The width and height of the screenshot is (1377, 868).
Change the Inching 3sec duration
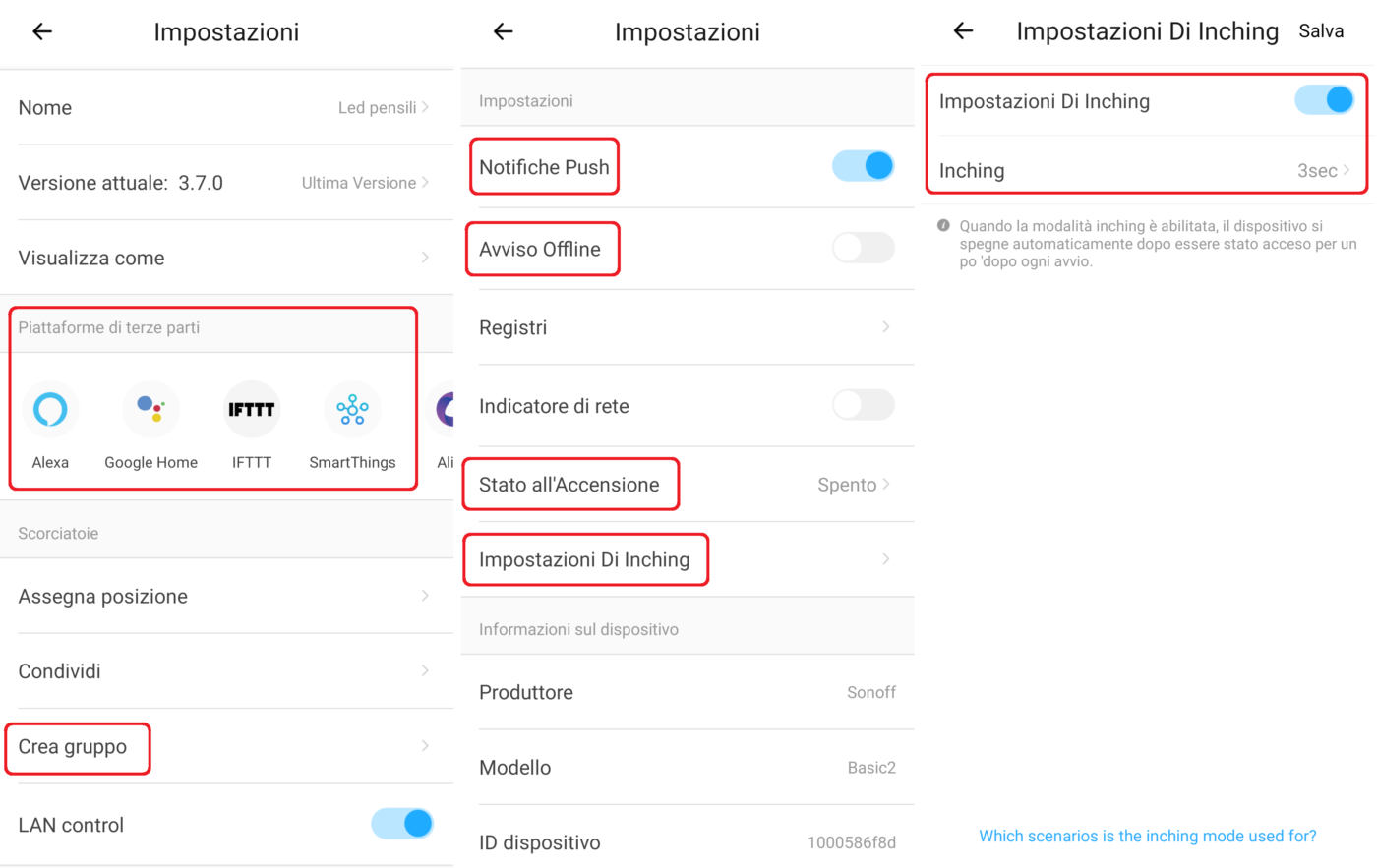[1322, 171]
